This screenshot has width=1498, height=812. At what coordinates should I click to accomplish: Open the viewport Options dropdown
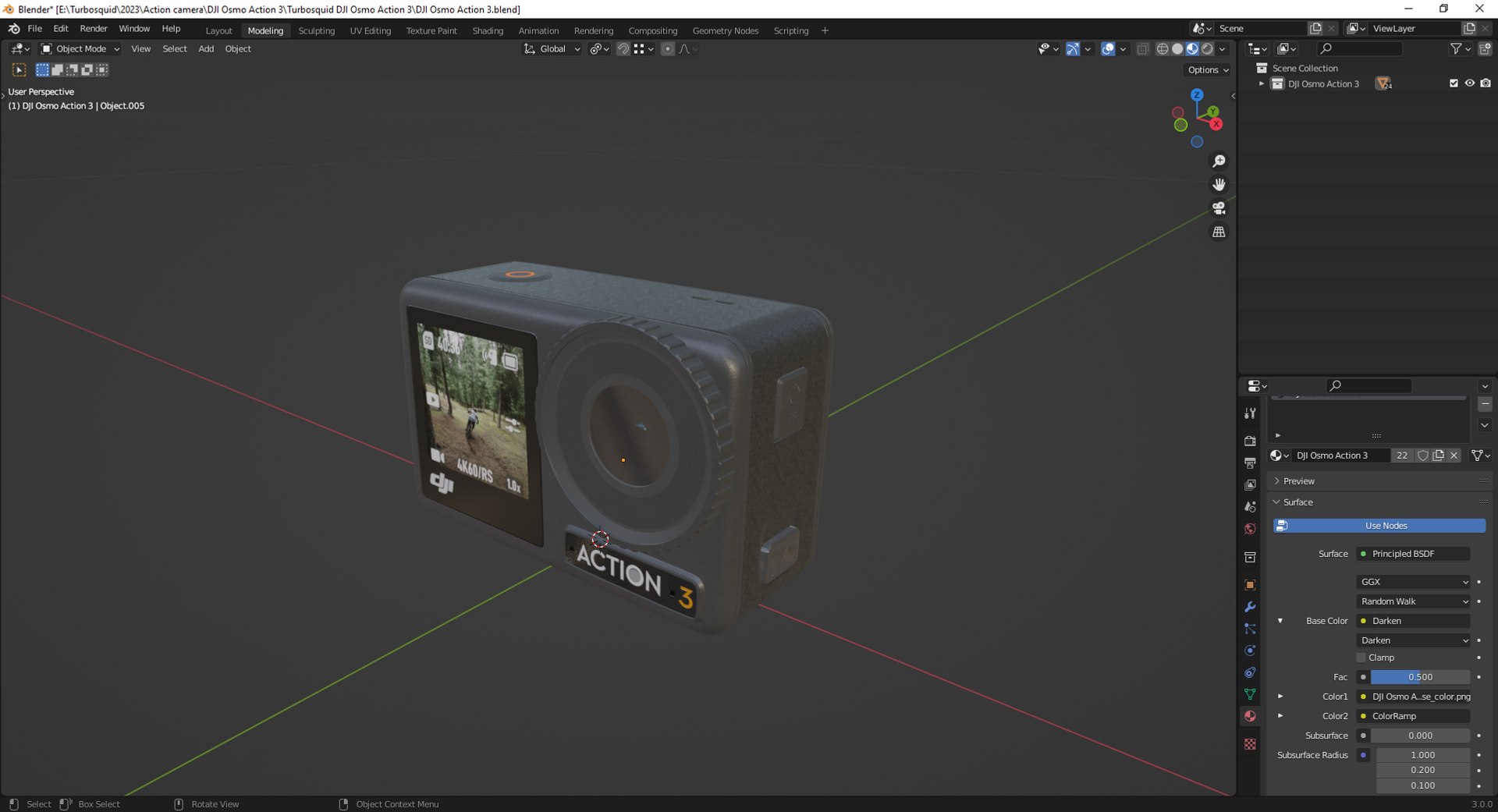[1208, 70]
